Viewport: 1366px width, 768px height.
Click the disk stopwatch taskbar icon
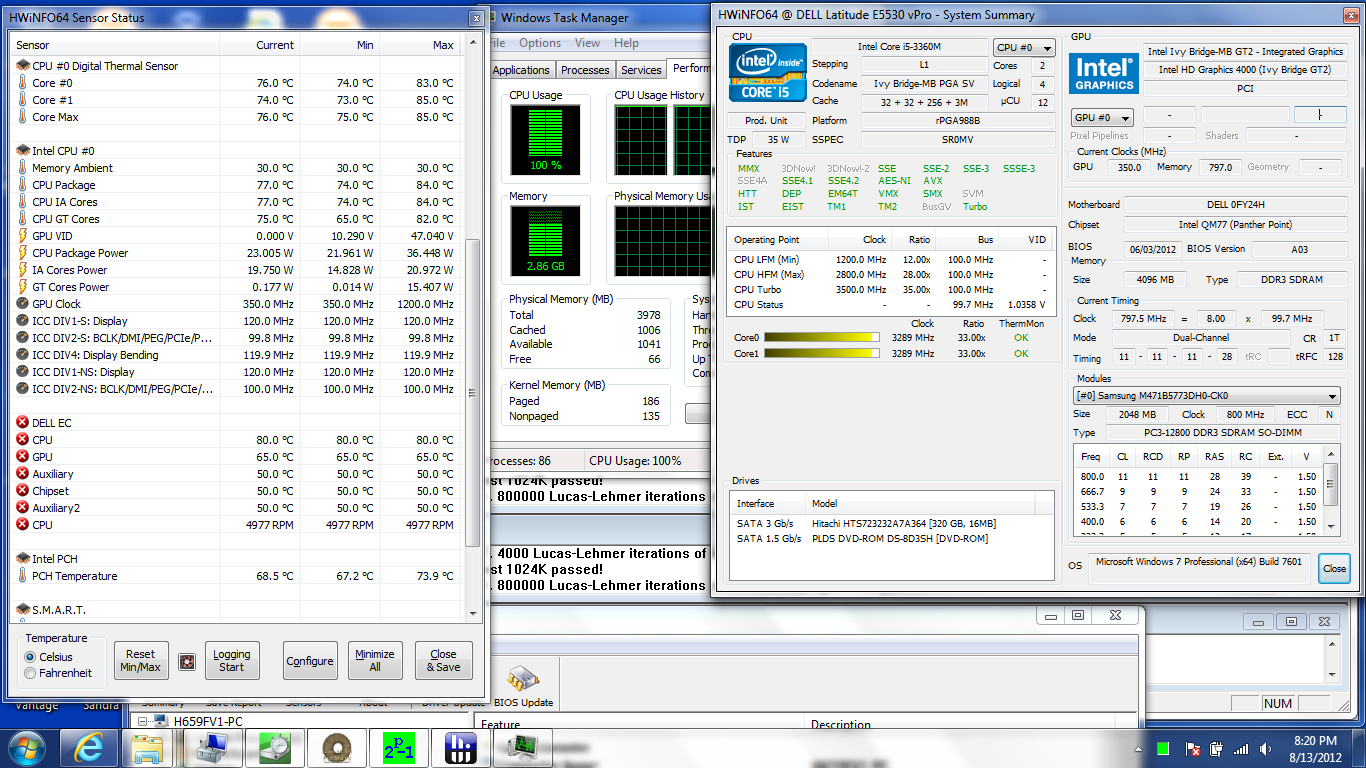pyautogui.click(x=274, y=747)
